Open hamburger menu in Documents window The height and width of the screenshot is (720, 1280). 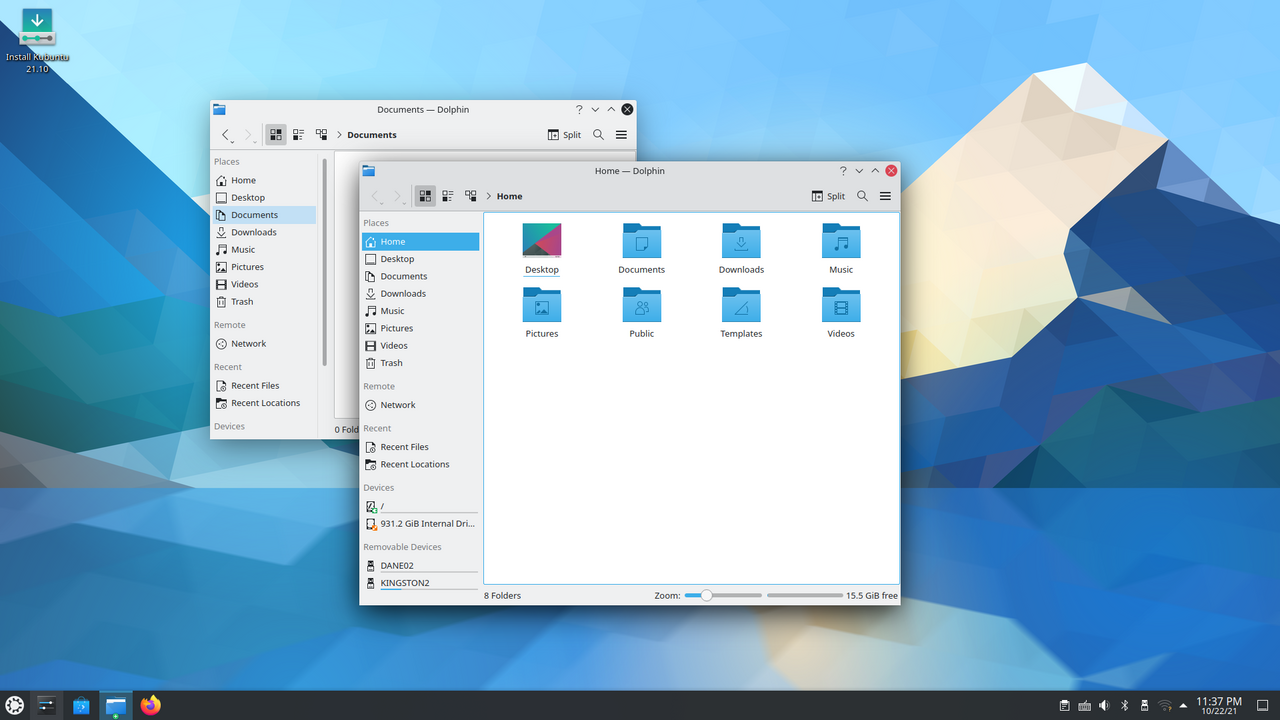click(x=621, y=135)
